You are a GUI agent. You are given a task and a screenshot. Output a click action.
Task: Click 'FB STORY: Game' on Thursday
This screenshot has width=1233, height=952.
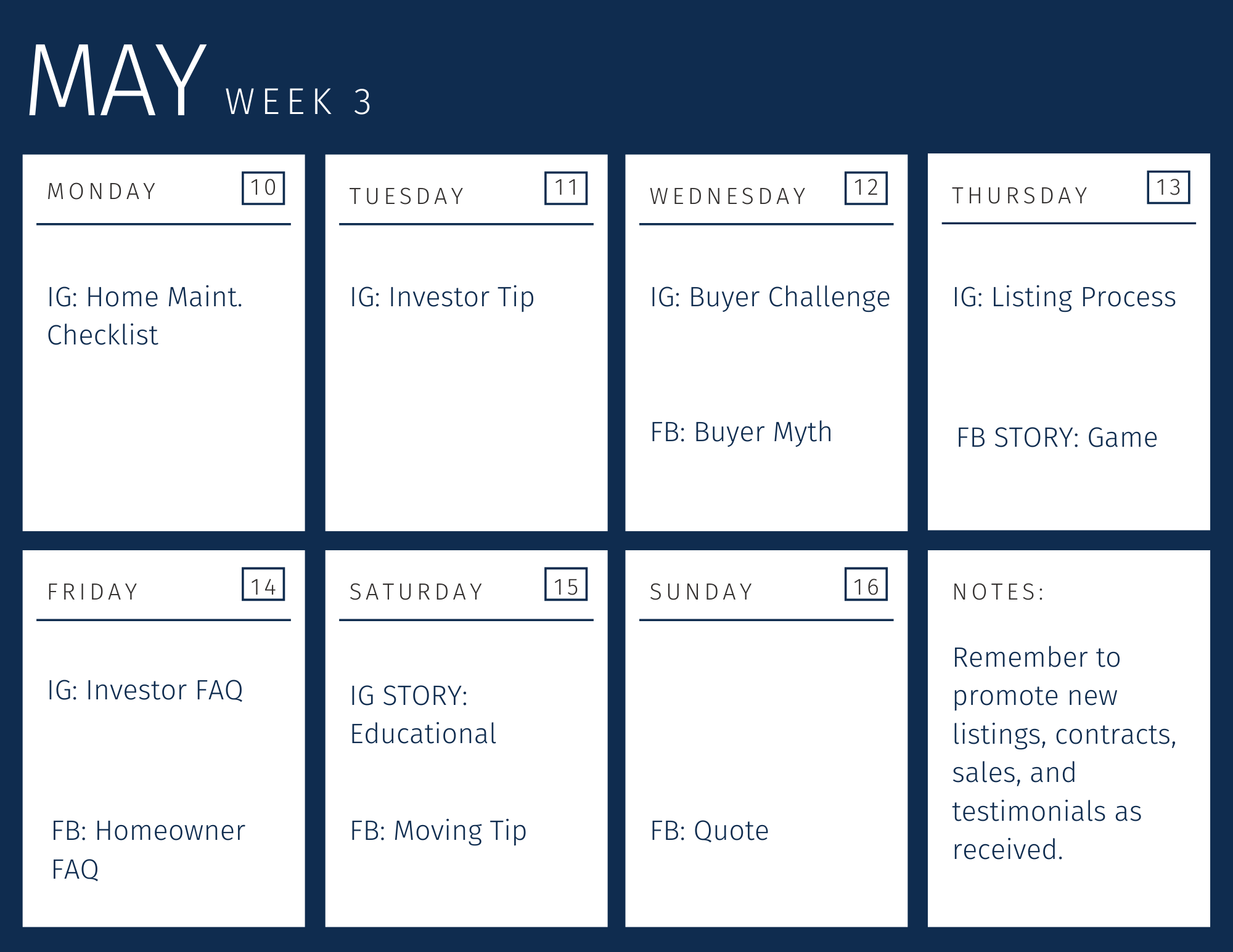pos(1057,437)
